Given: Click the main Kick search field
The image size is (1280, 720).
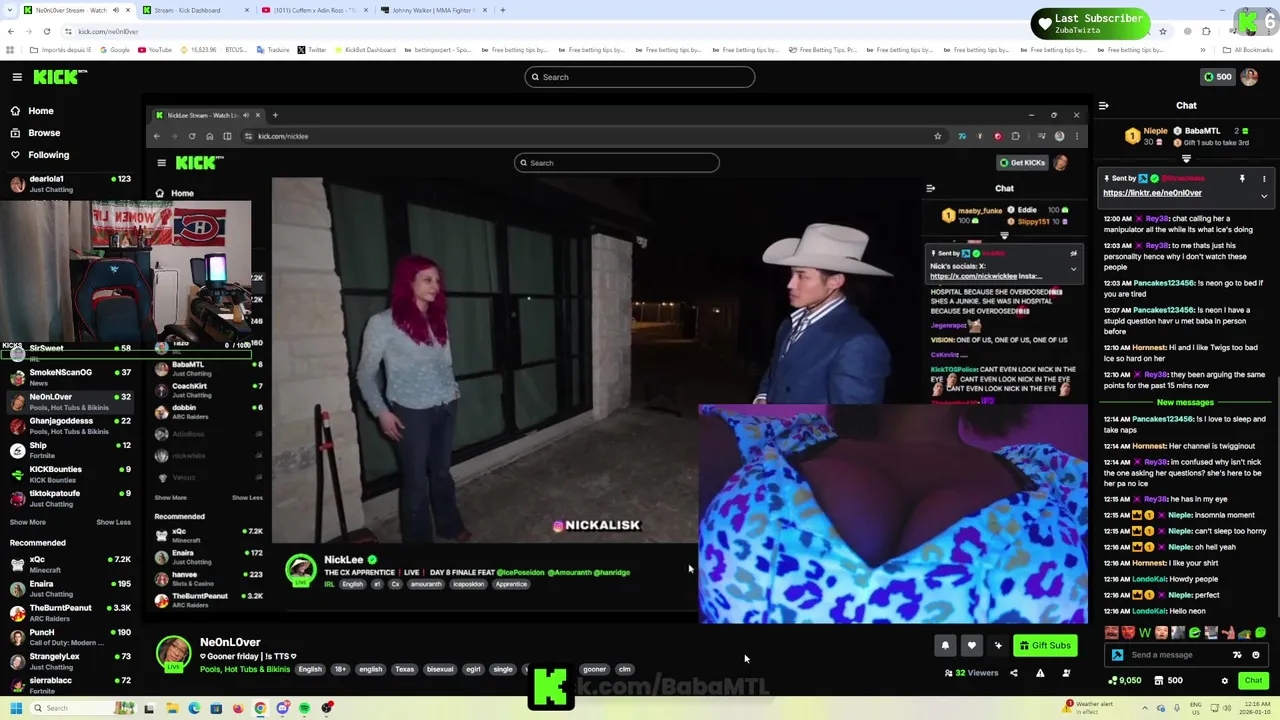Looking at the screenshot, I should tap(640, 77).
